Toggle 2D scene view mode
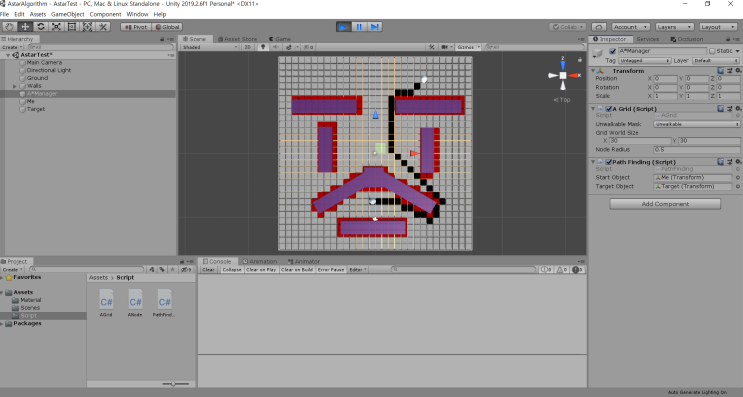743x397 pixels. click(247, 47)
